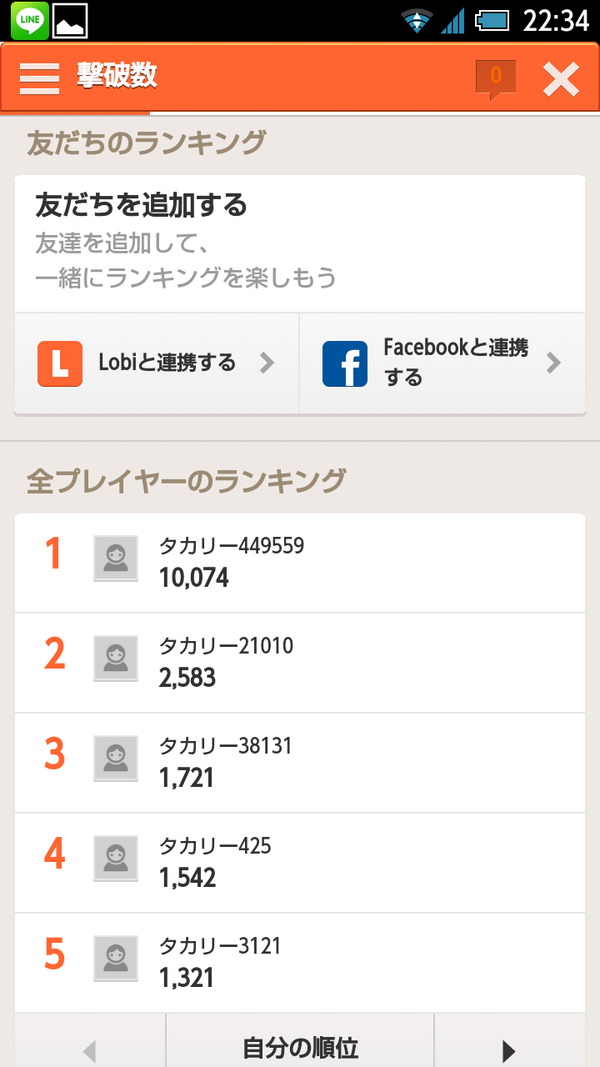
Task: Tap the orange Lobi L icon
Action: [x=60, y=363]
